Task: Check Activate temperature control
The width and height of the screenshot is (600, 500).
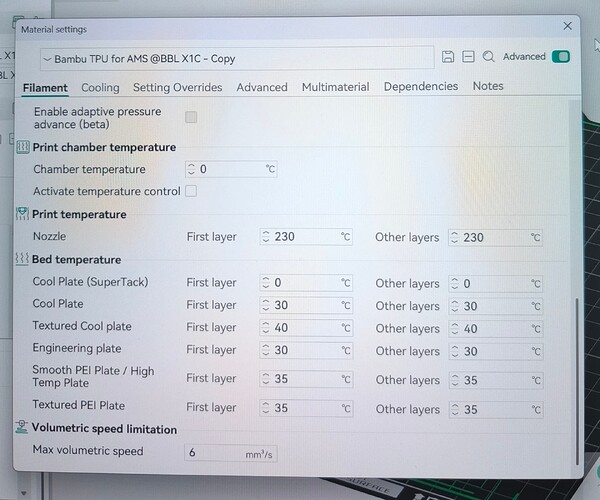Action: pos(191,191)
